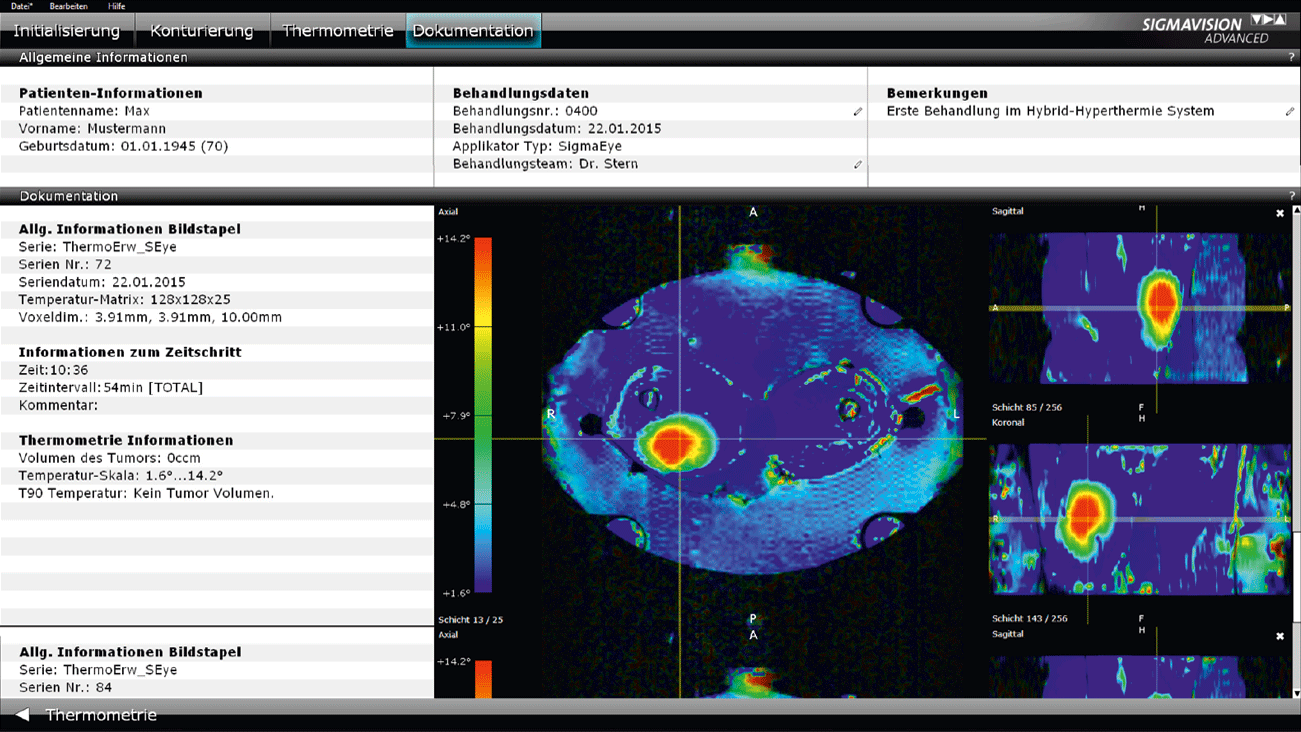Viewport: 1301px width, 732px height.
Task: Switch to the Konturierung tab
Action: click(x=202, y=30)
